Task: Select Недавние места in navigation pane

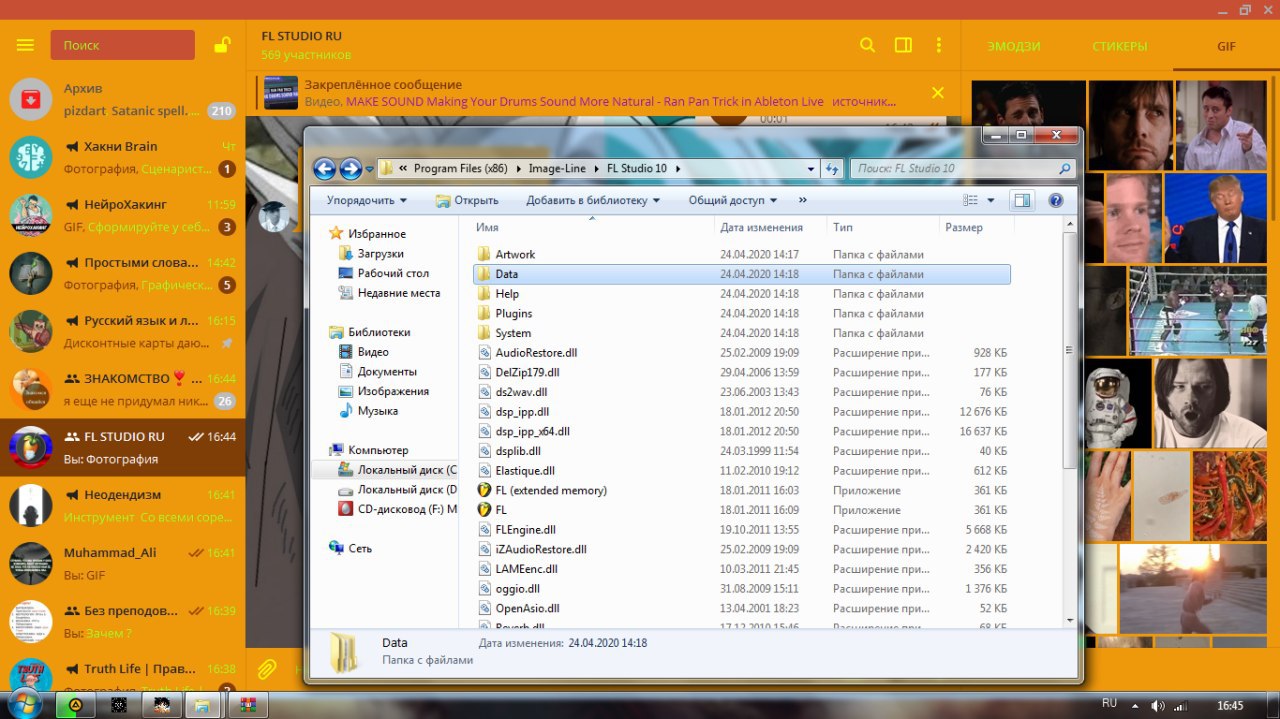Action: [x=389, y=293]
